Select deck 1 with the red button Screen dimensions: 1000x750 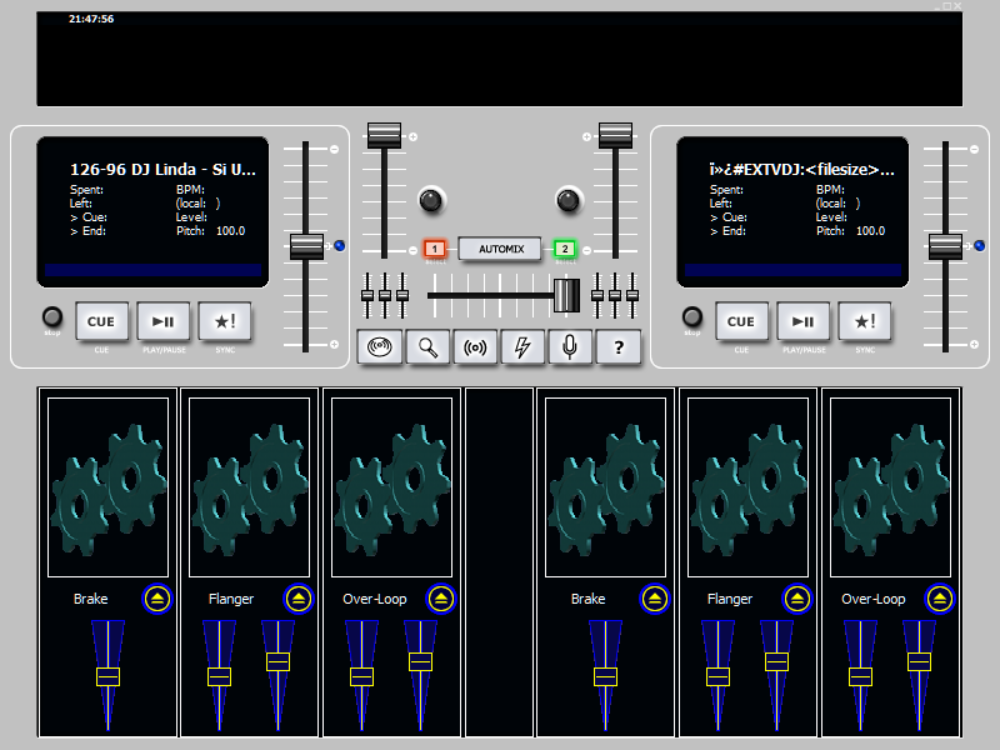(x=435, y=249)
